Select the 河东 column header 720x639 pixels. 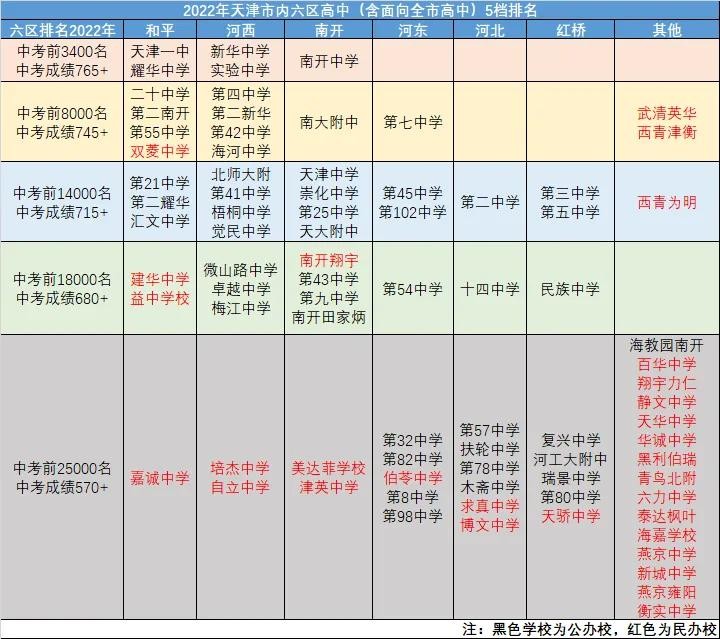pyautogui.click(x=412, y=30)
